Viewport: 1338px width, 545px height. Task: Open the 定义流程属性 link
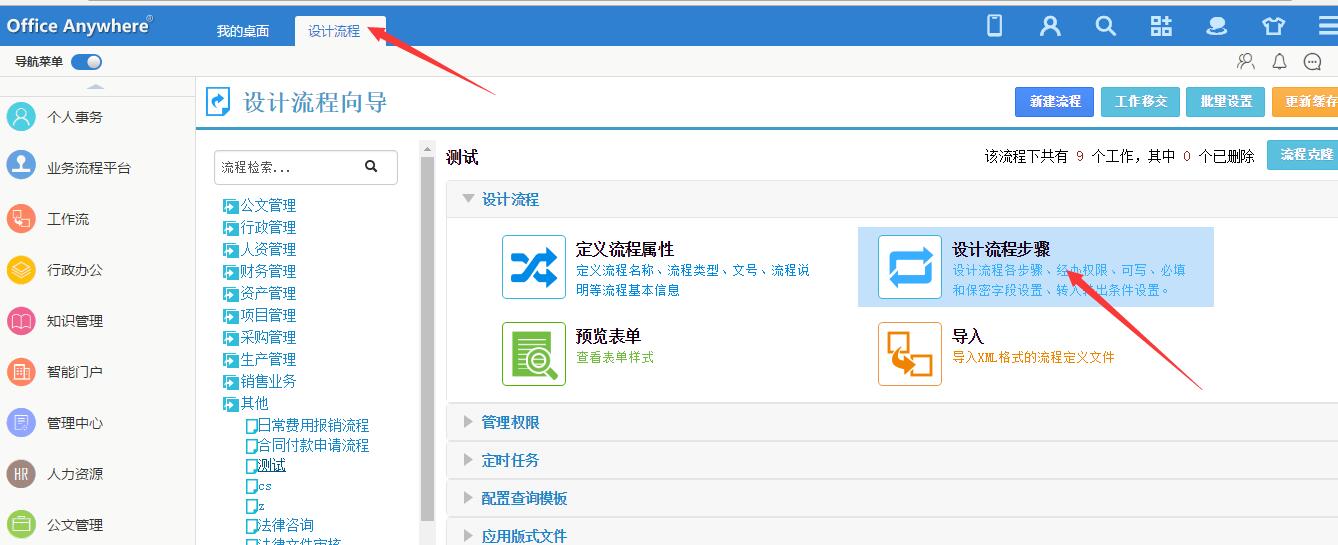click(625, 249)
